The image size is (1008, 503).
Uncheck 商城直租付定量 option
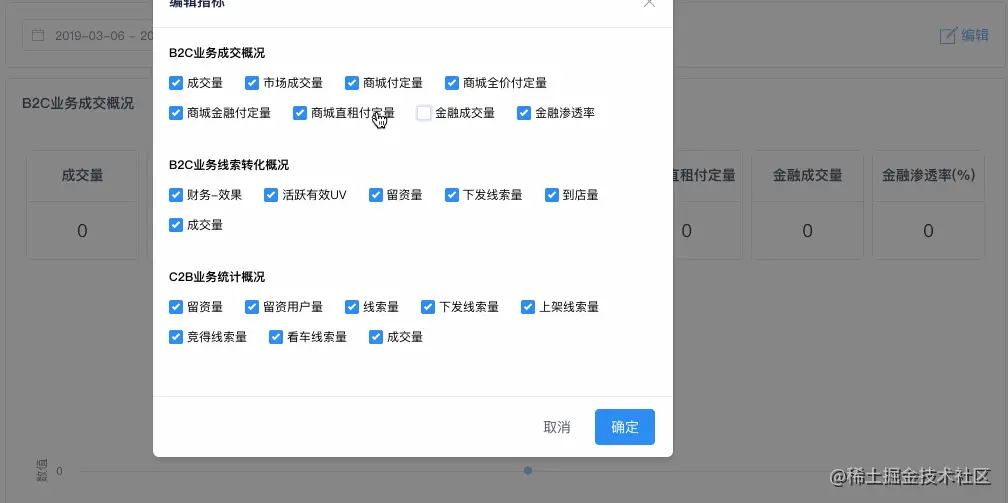tap(300, 113)
